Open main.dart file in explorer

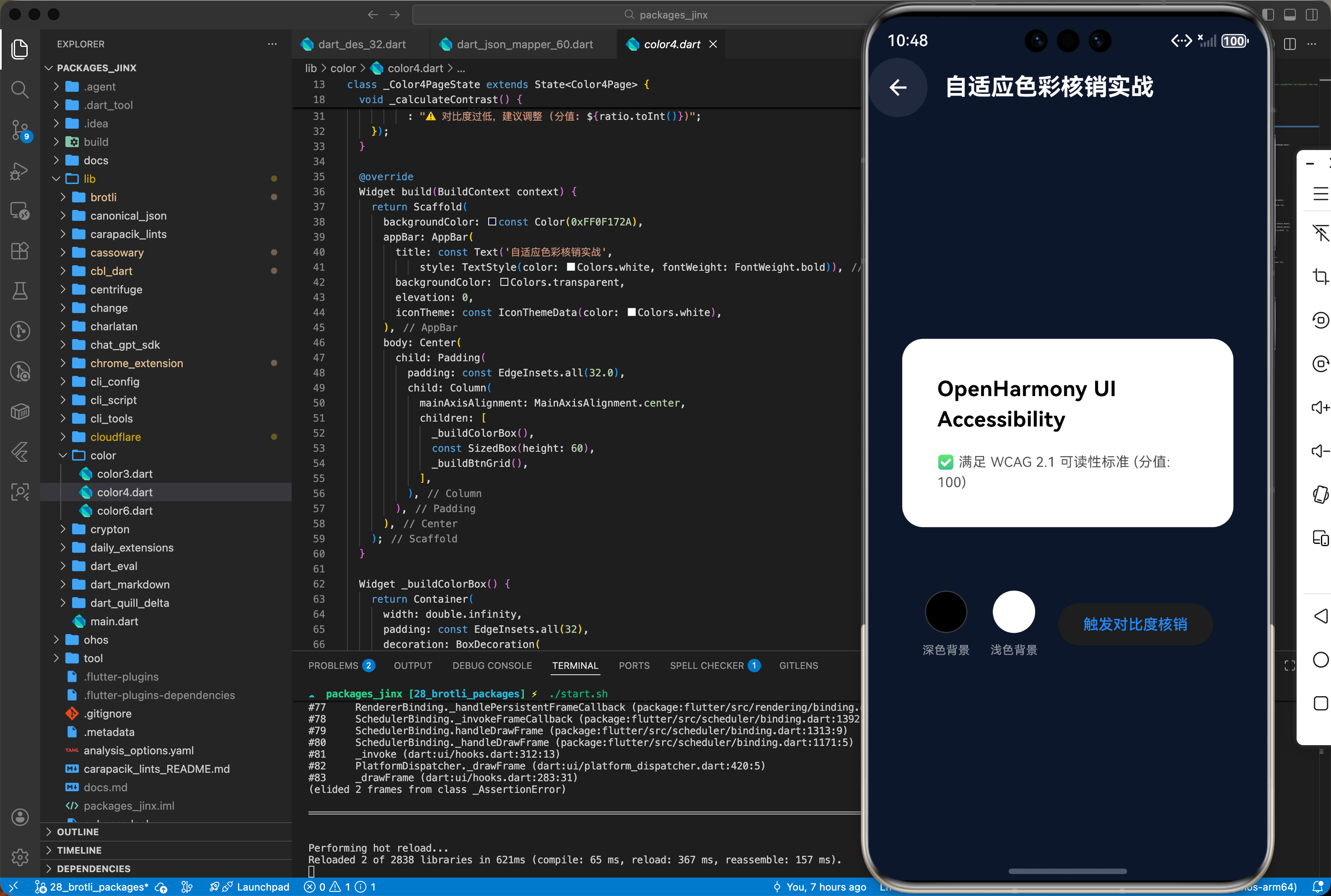[166, 621]
